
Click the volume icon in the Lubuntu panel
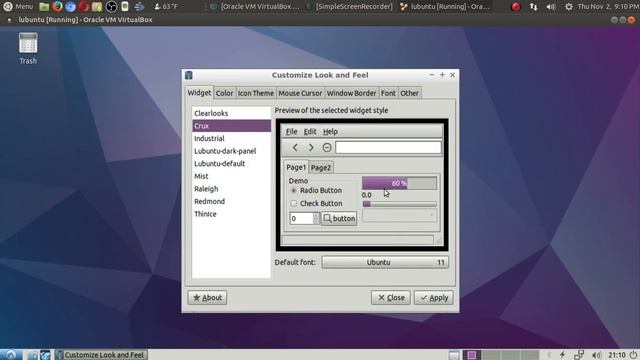pyautogui.click(x=597, y=355)
